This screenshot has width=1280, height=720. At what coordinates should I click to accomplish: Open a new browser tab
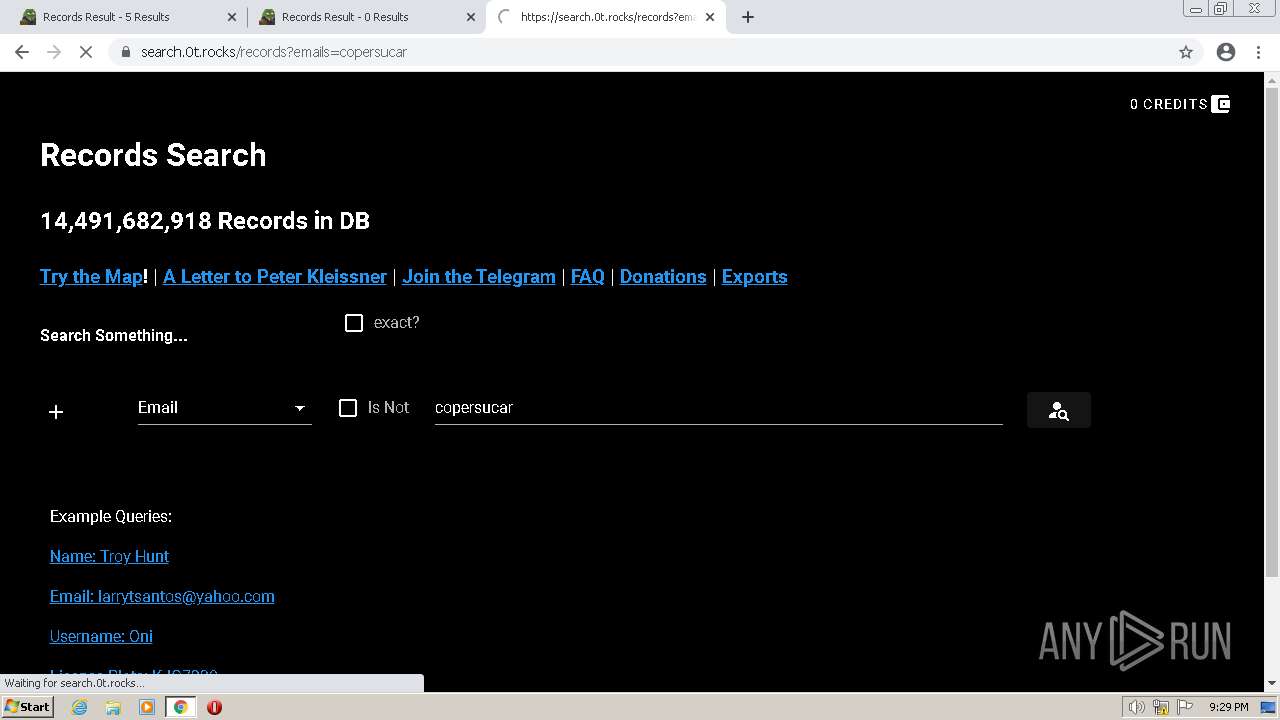pyautogui.click(x=748, y=17)
